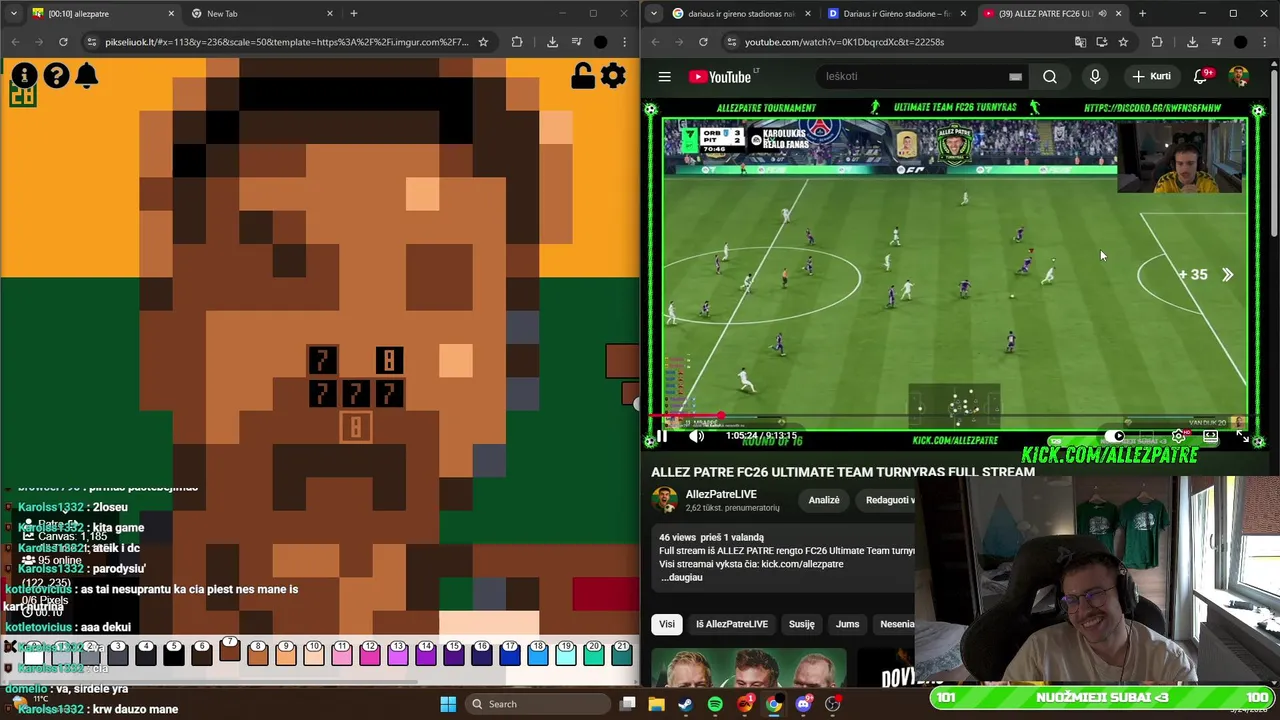Pause the YouTube video

click(x=662, y=436)
